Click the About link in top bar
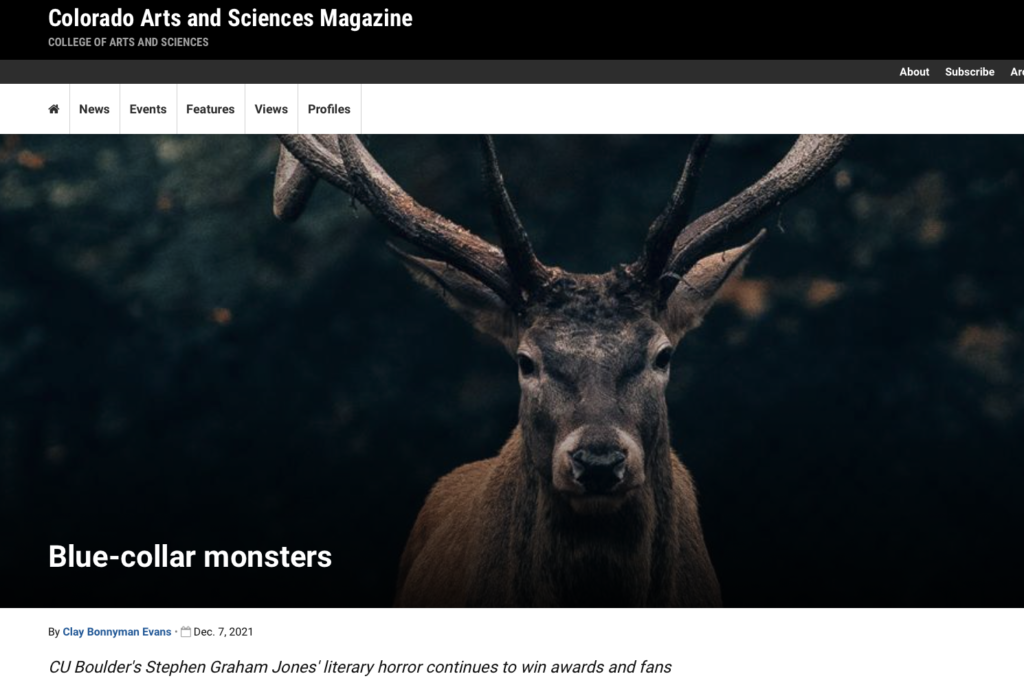 pyautogui.click(x=914, y=72)
